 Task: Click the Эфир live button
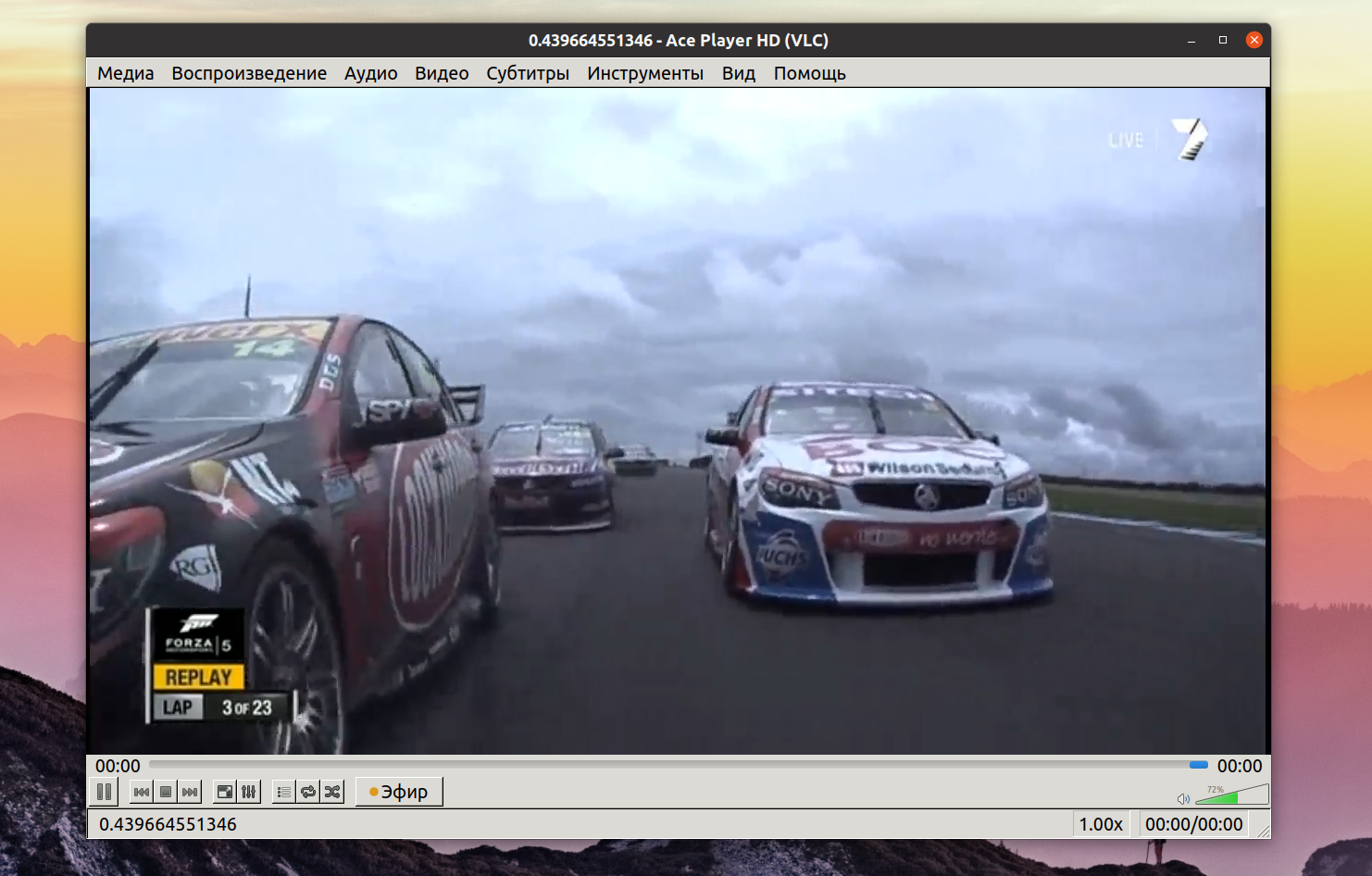(399, 792)
